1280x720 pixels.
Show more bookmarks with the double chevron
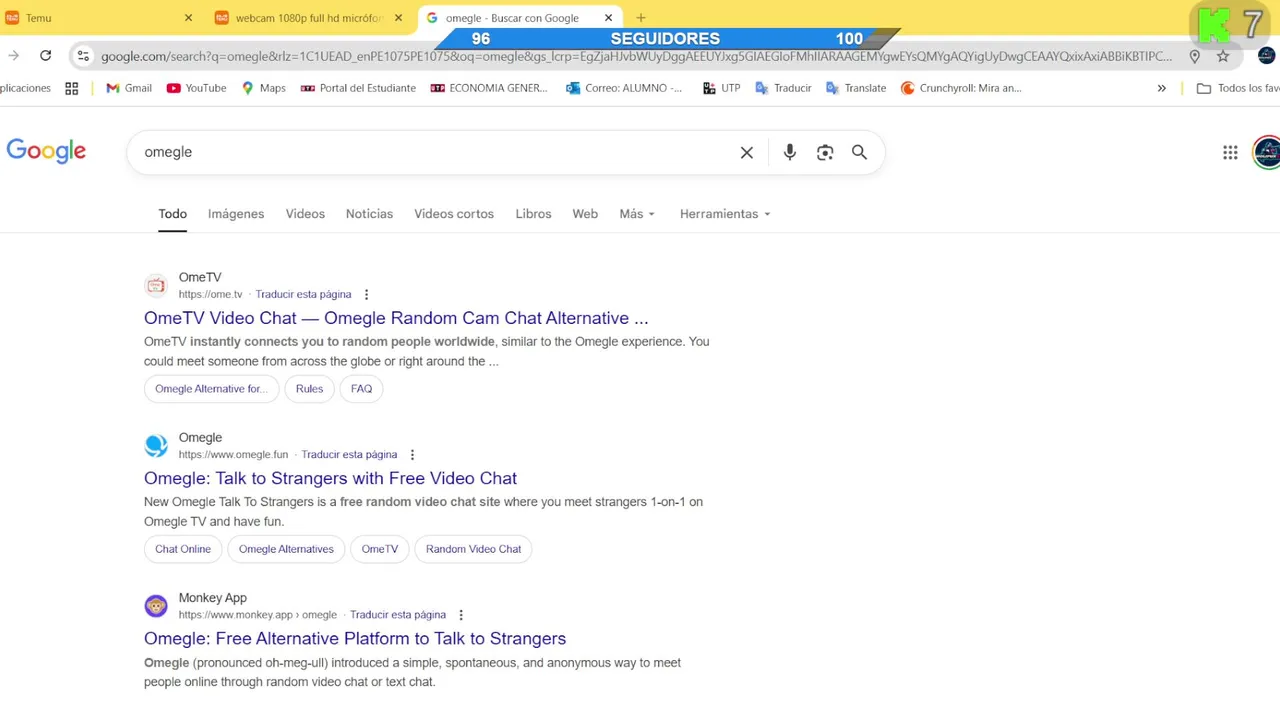tap(1161, 88)
